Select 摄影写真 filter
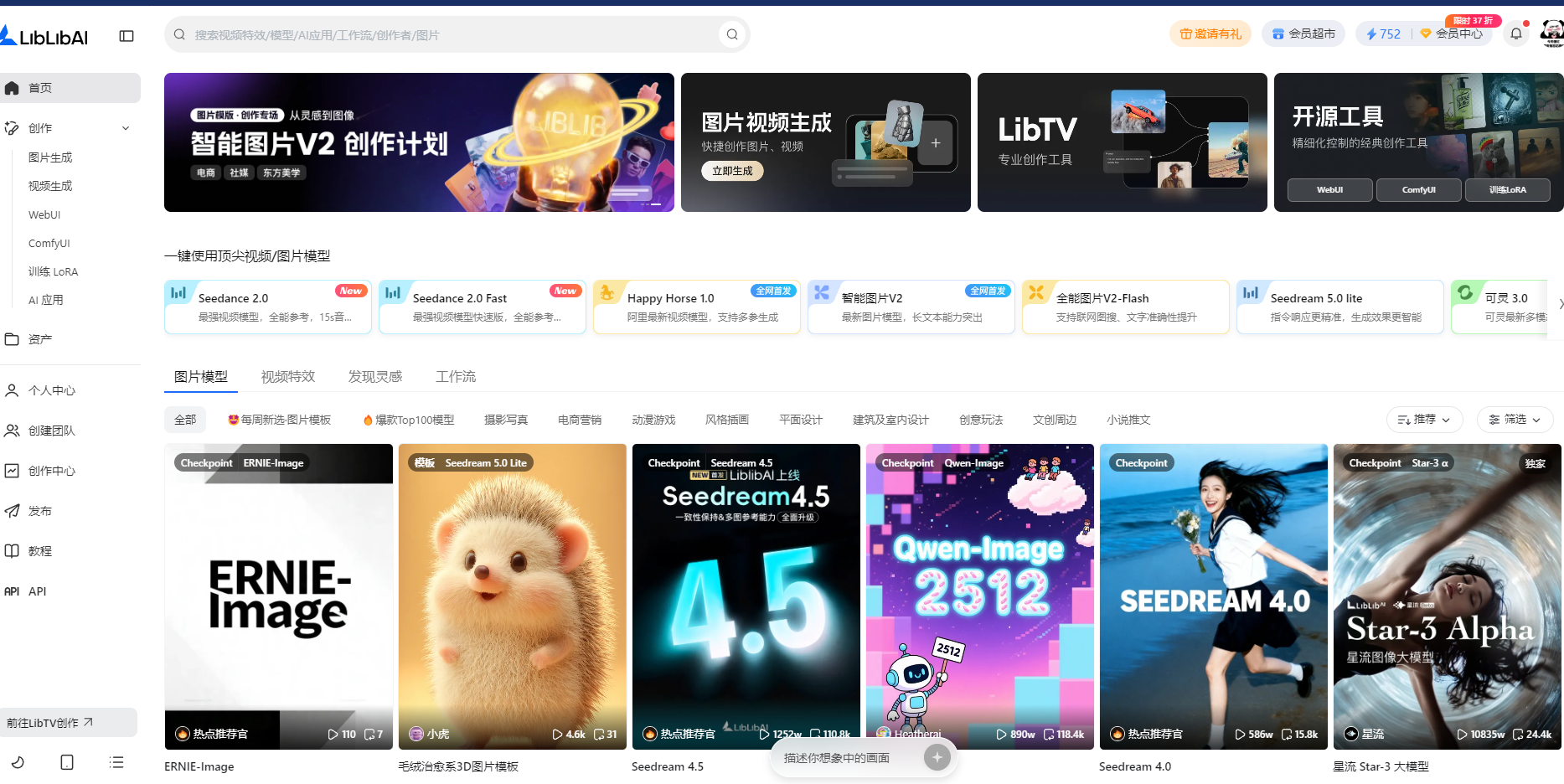 tap(506, 420)
